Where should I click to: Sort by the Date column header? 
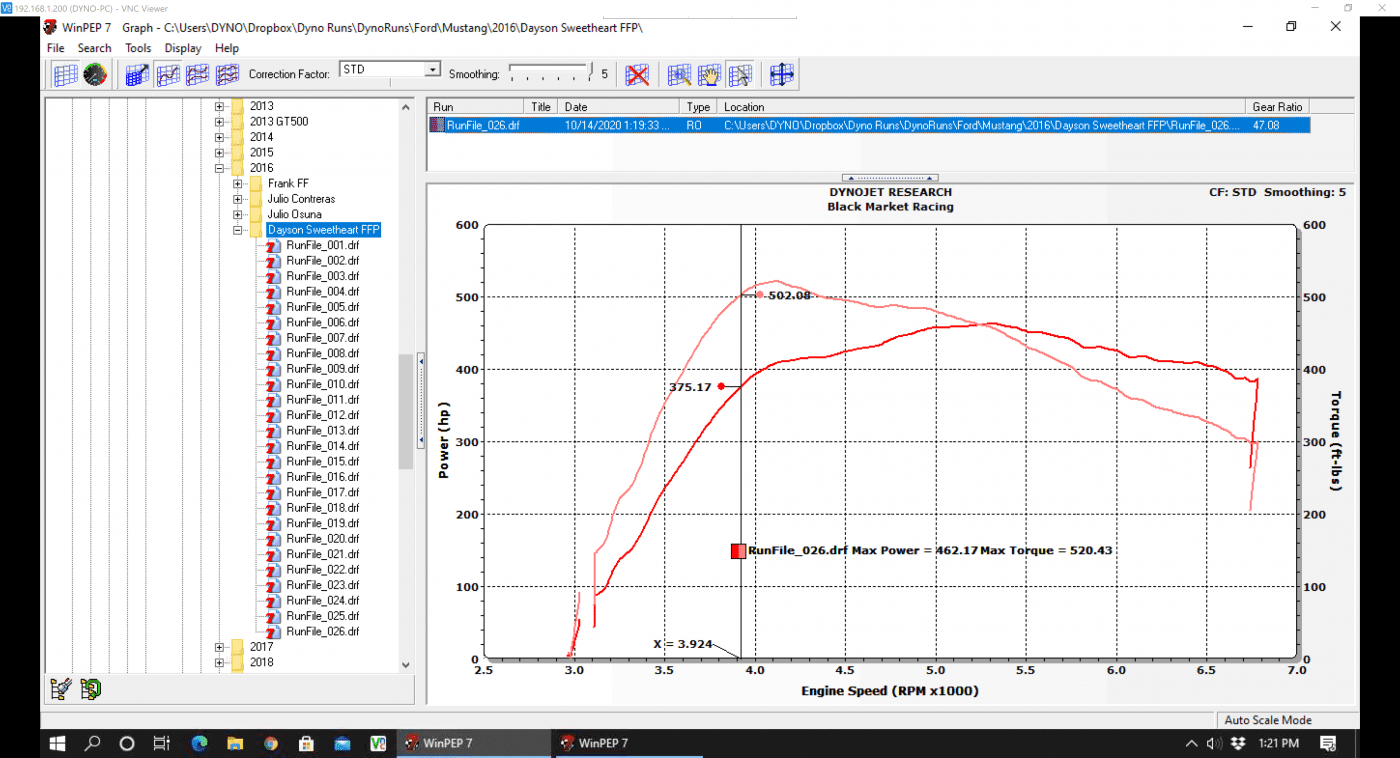coord(619,107)
